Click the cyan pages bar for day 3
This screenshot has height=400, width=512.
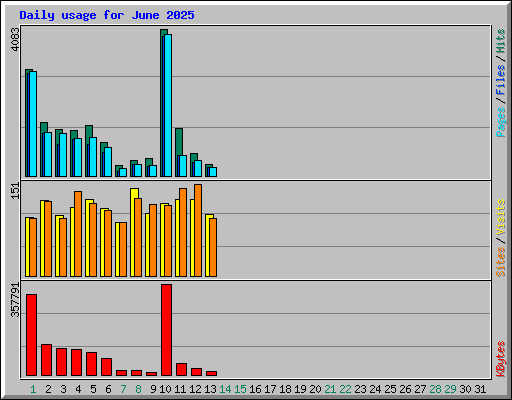pyautogui.click(x=63, y=155)
